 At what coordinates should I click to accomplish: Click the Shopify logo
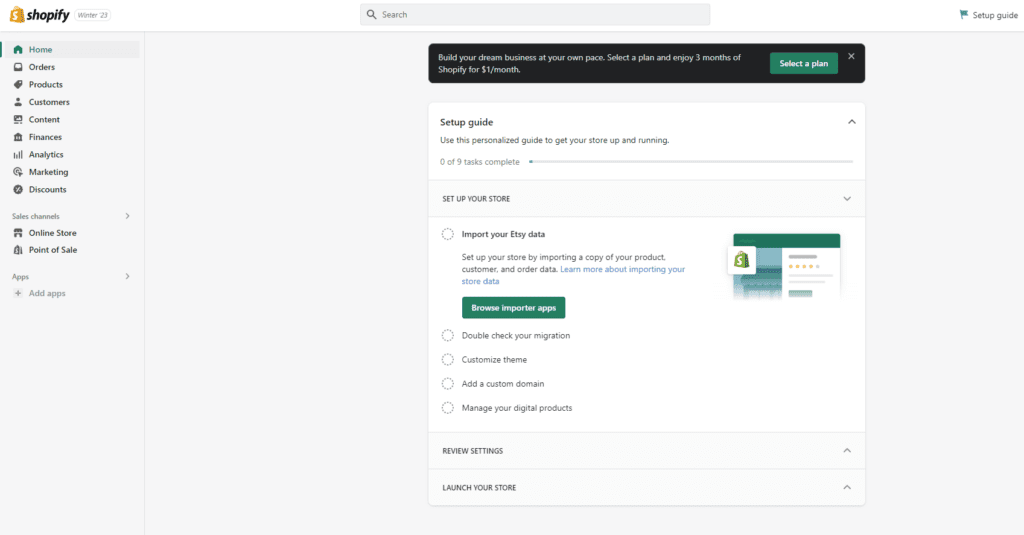click(39, 14)
